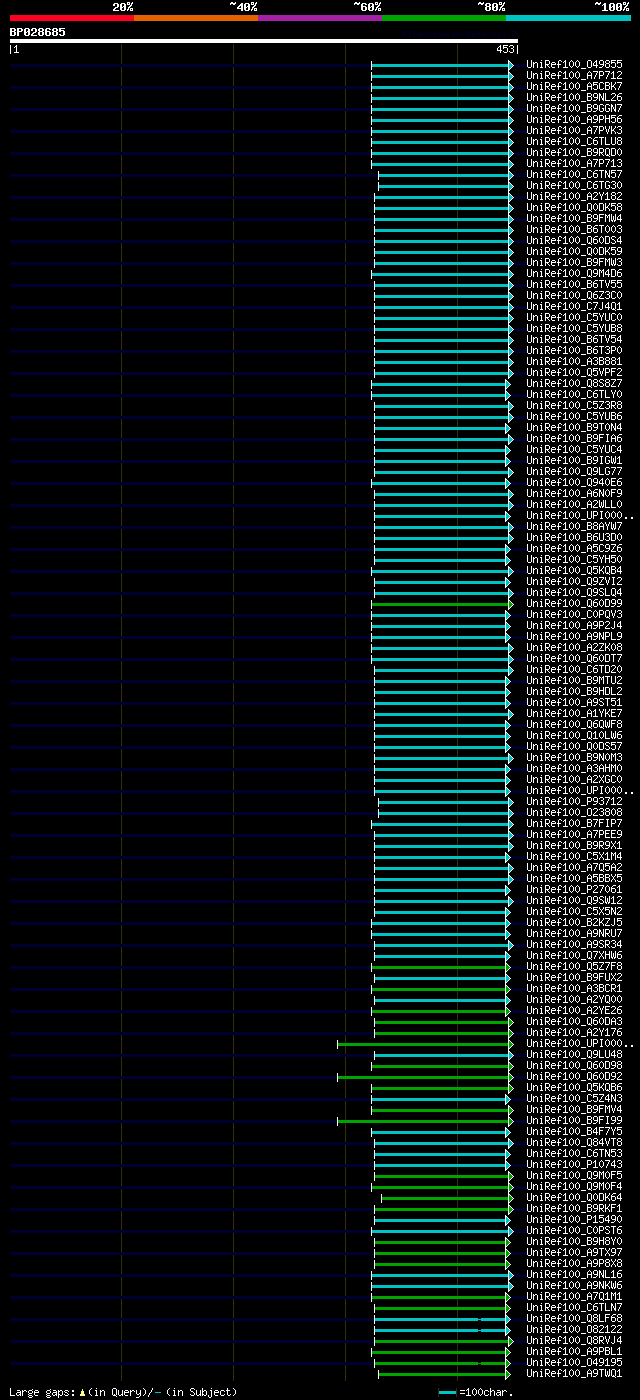Click the UniRef100_C6TLU8 label
This screenshot has height=1400, width=640.
coord(574,141)
